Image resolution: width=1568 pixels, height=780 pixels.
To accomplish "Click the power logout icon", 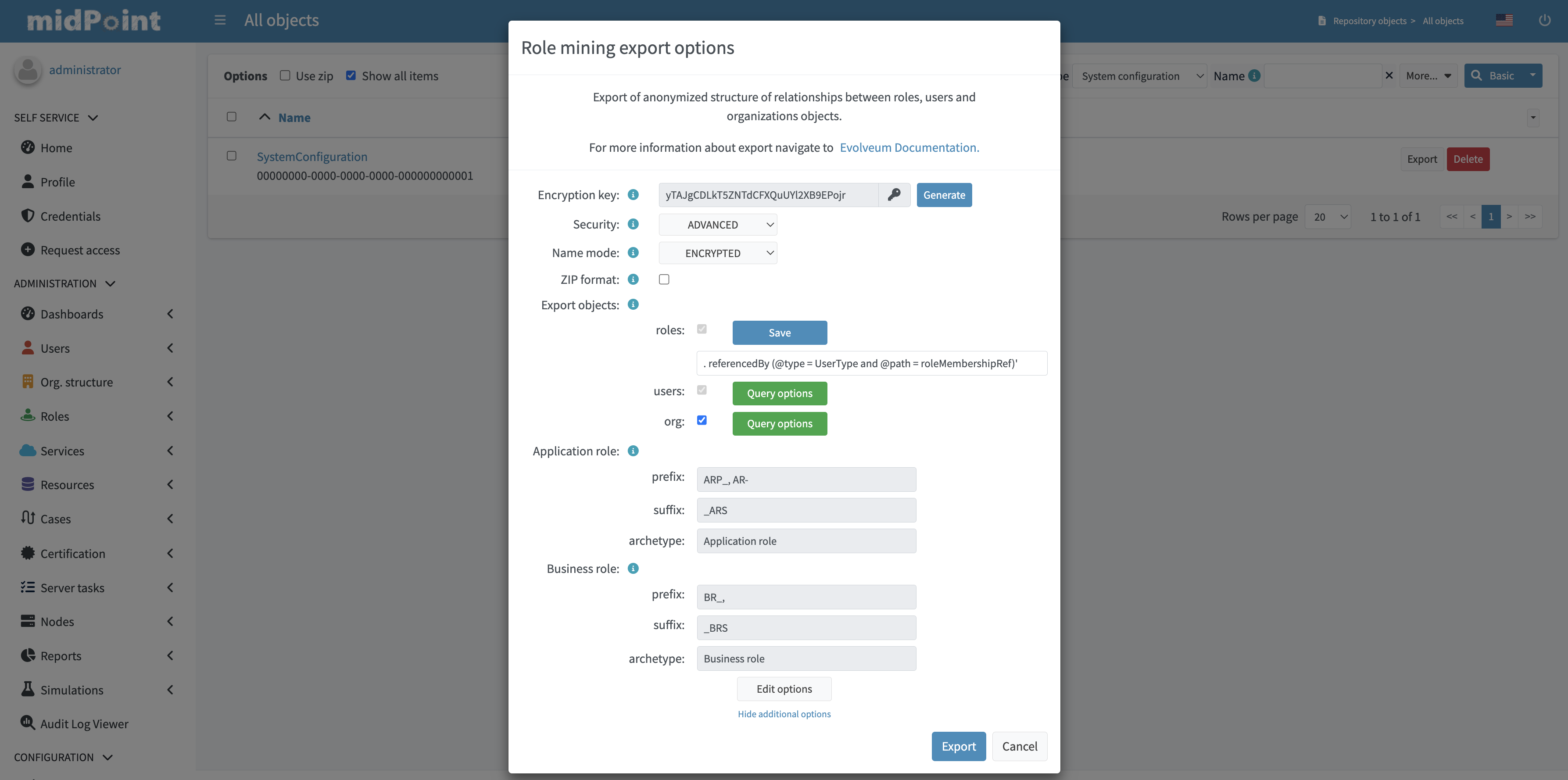I will pos(1544,20).
